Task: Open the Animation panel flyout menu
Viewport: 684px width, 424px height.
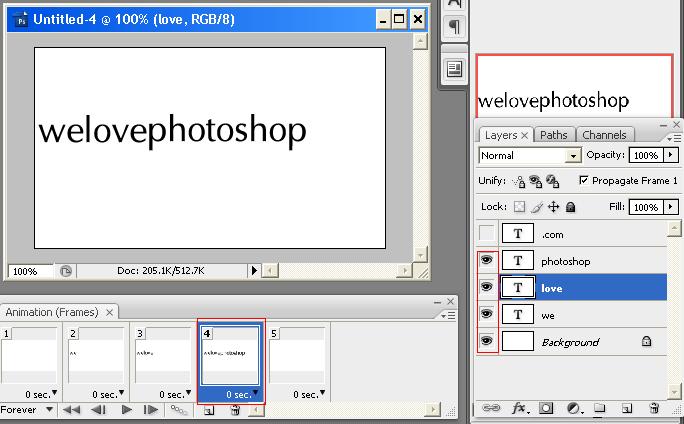Action: 448,315
